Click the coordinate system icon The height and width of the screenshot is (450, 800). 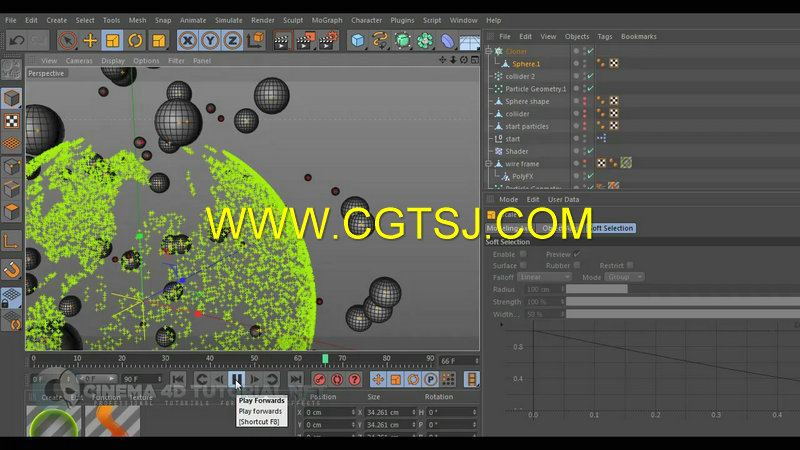[256, 40]
